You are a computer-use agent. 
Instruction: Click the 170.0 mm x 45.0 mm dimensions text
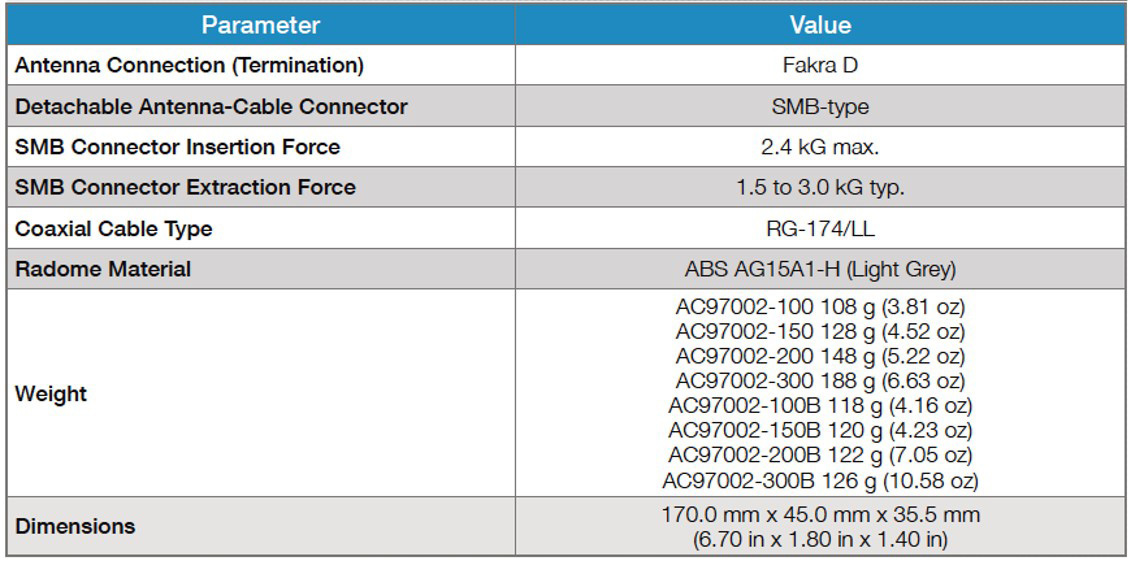point(820,516)
